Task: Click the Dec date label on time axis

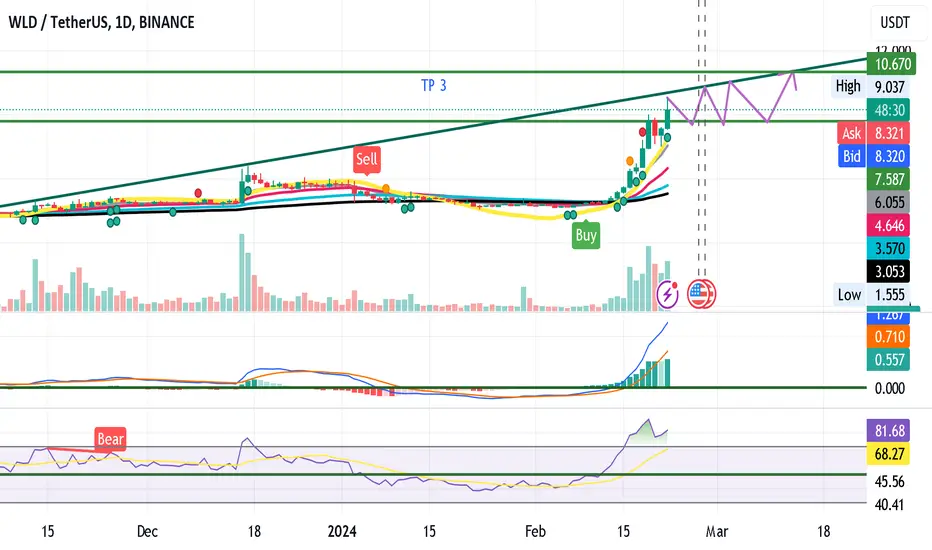Action: [147, 531]
